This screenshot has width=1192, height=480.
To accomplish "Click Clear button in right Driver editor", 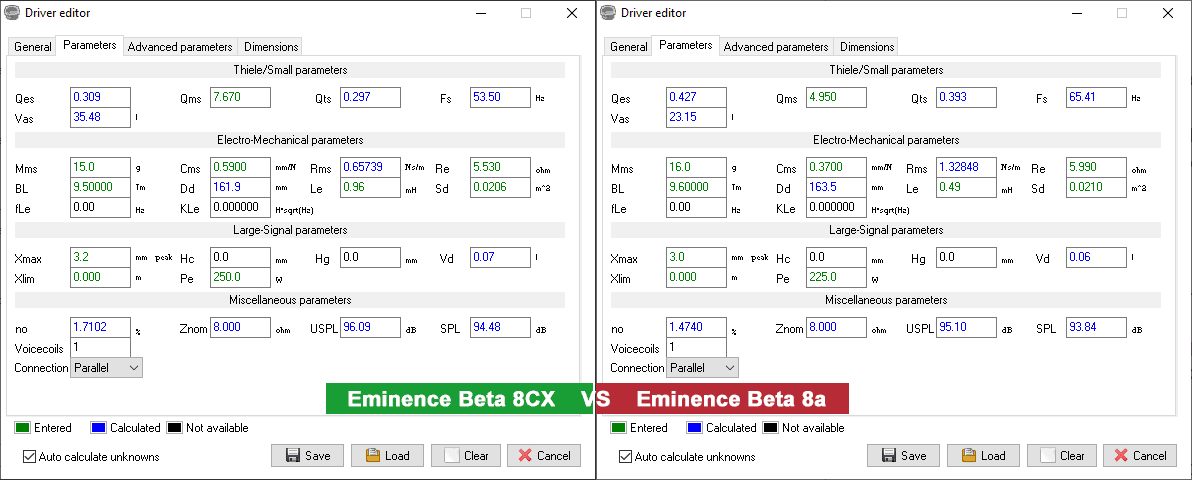I will pos(1062,456).
